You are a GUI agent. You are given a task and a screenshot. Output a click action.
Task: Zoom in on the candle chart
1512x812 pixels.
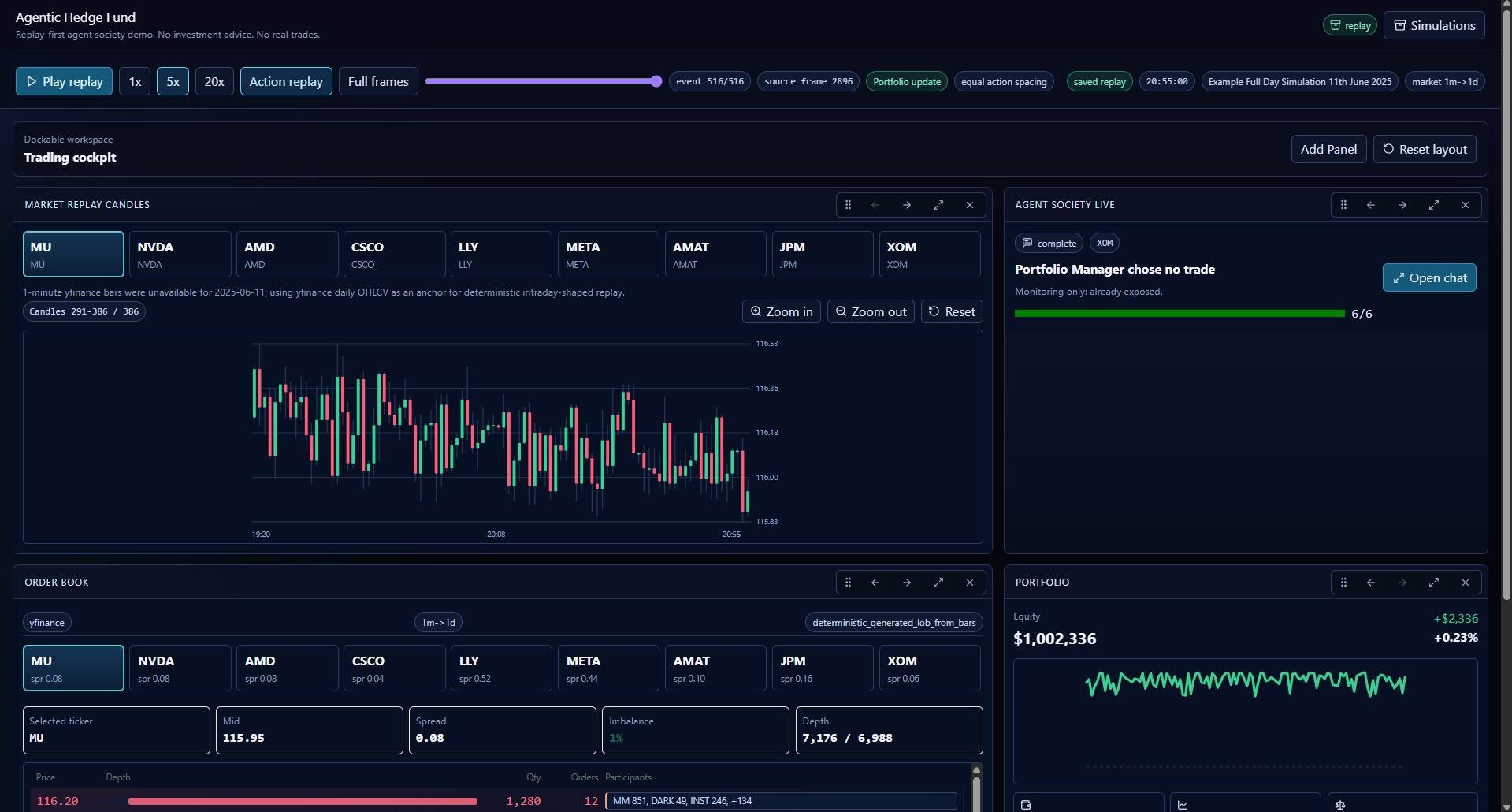point(782,311)
